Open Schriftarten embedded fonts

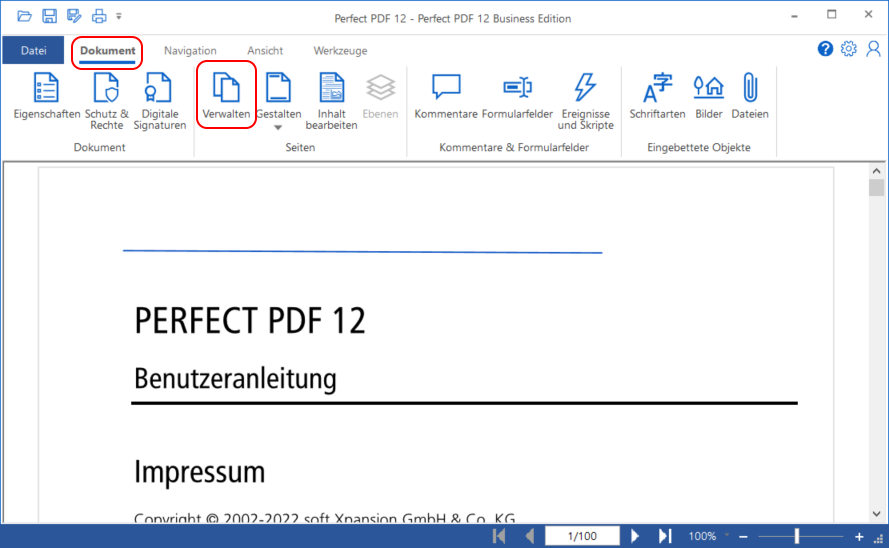(x=657, y=96)
